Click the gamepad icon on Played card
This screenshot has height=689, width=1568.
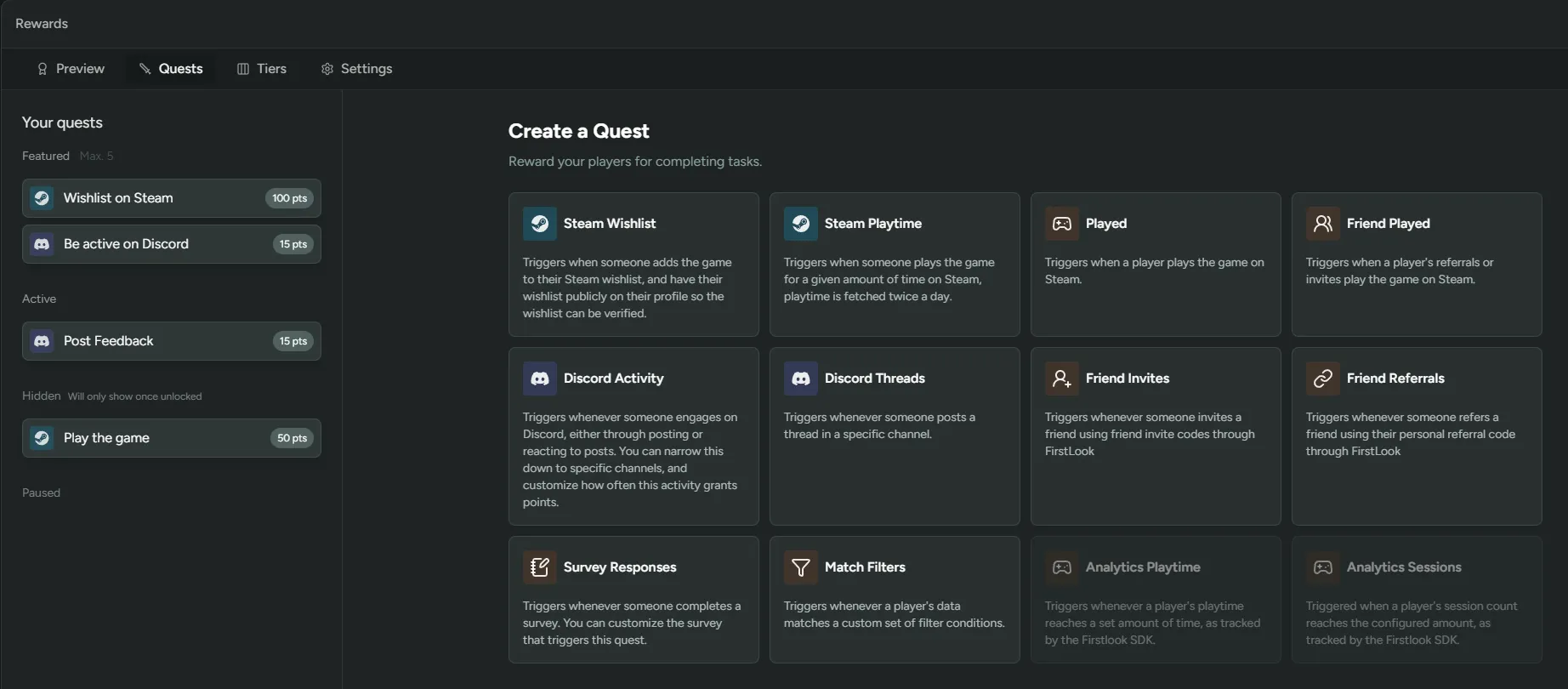(1062, 224)
